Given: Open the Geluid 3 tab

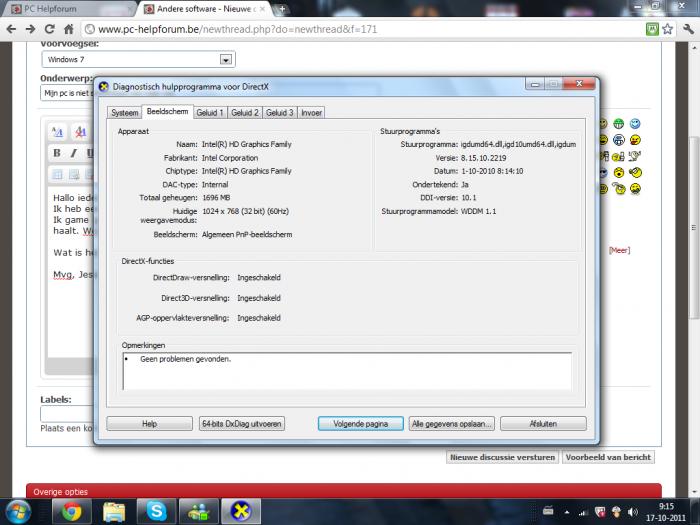Looking at the screenshot, I should (x=279, y=112).
